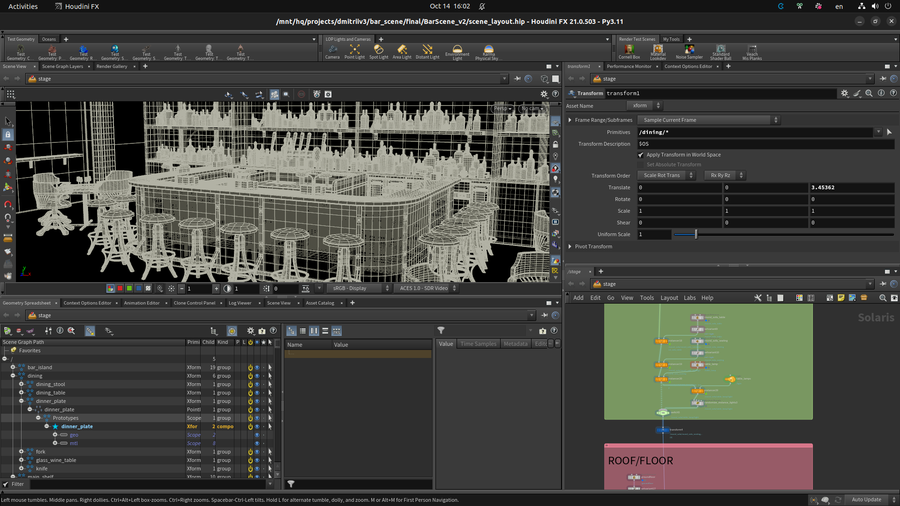
Task: Open the Cornell Box test scene tool
Action: (629, 51)
